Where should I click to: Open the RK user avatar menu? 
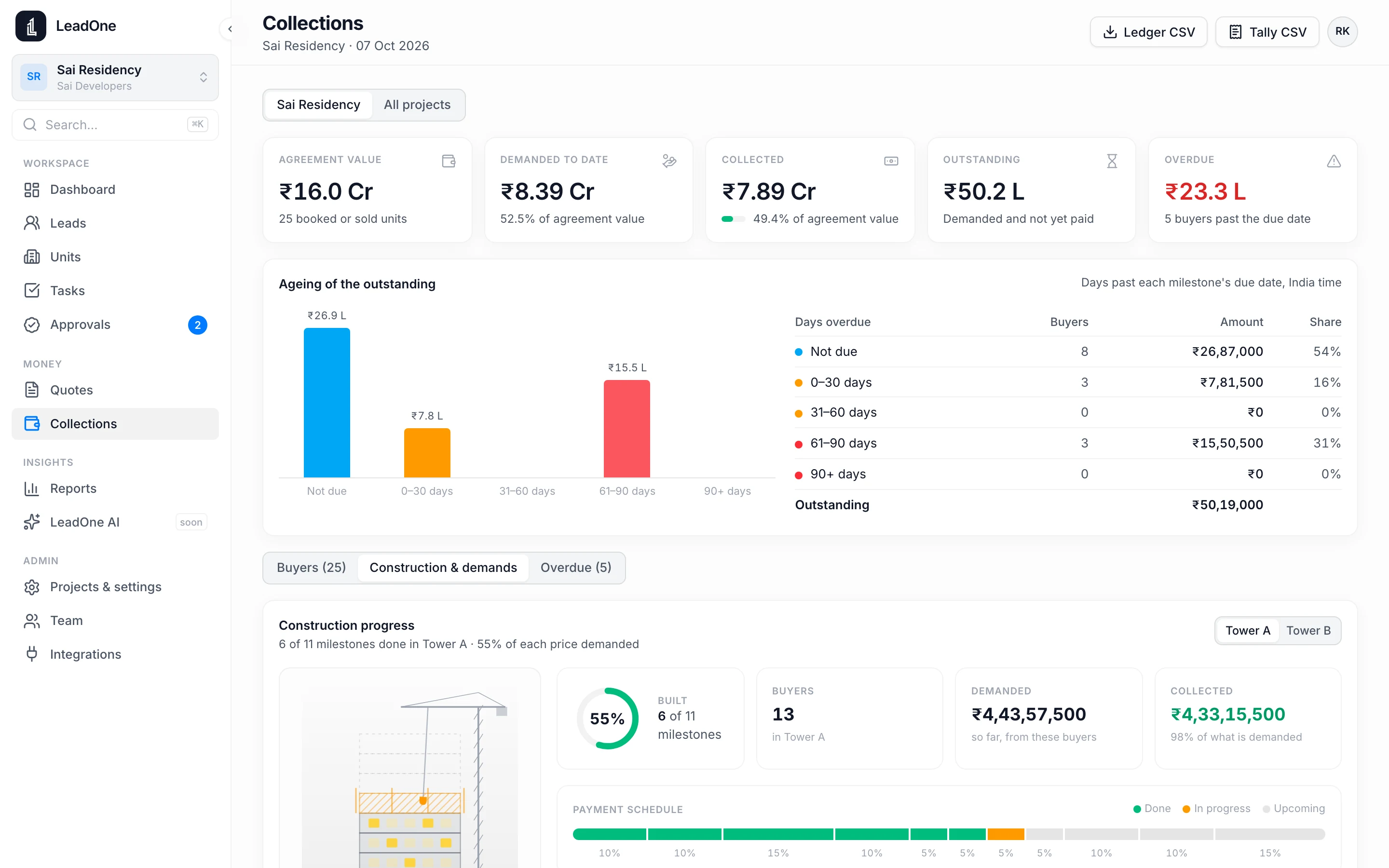pyautogui.click(x=1342, y=31)
